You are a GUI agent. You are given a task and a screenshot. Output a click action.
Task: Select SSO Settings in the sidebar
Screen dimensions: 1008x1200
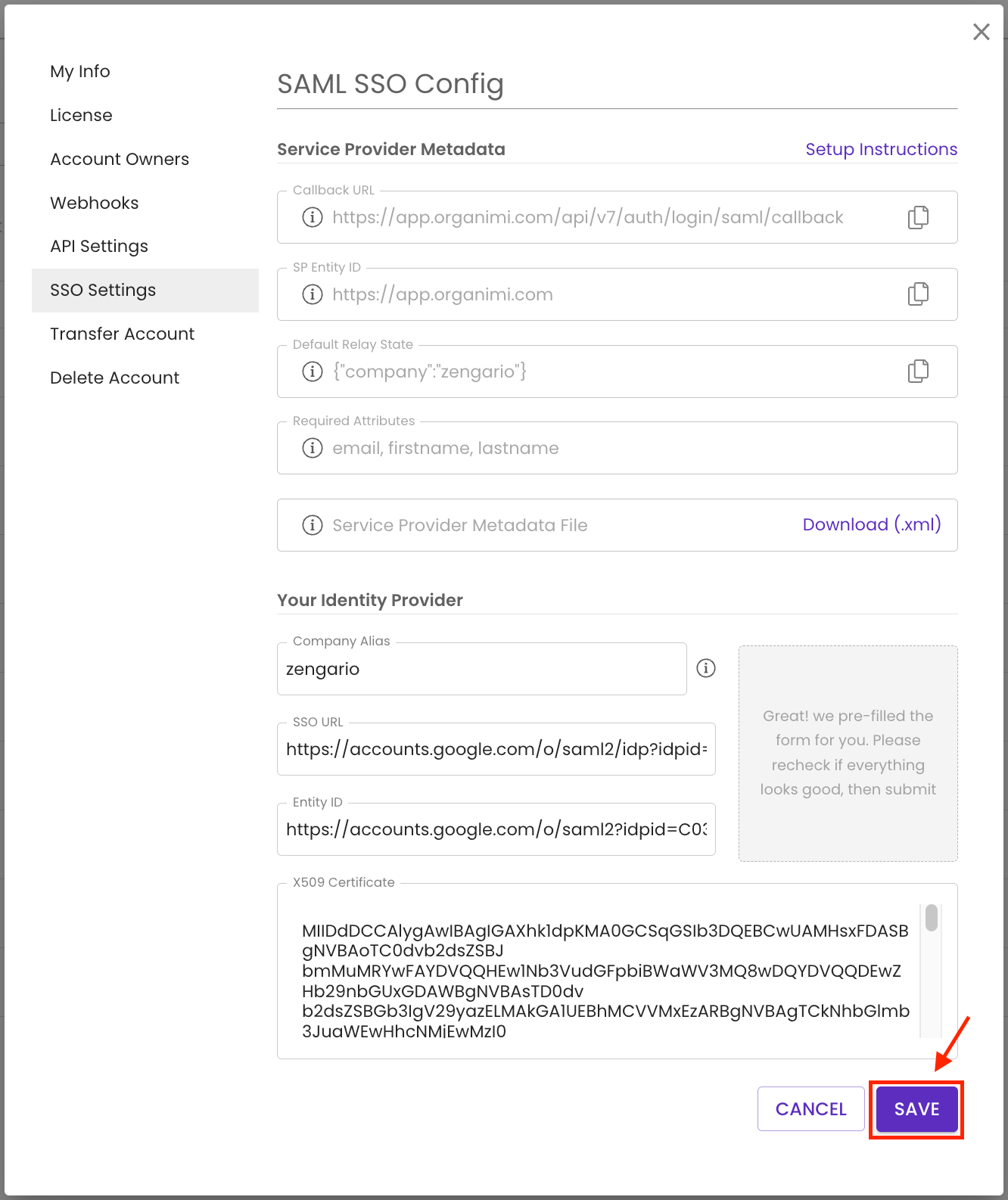point(103,290)
